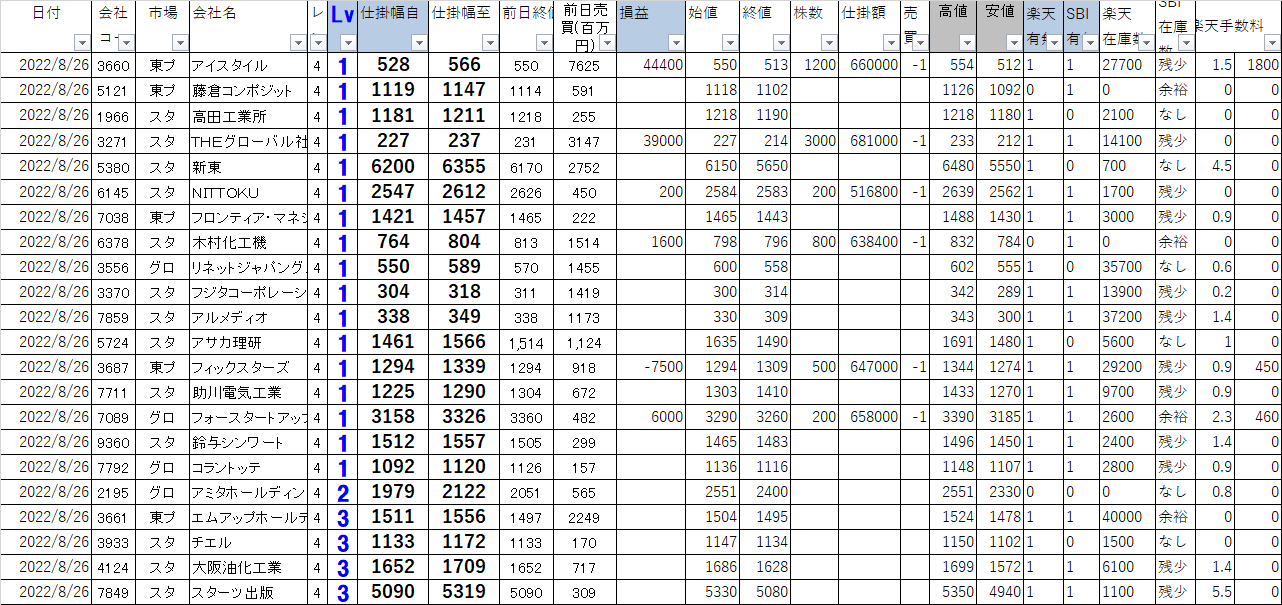
Task: Open the 楽天有無 column filter dropdown
Action: click(1054, 43)
